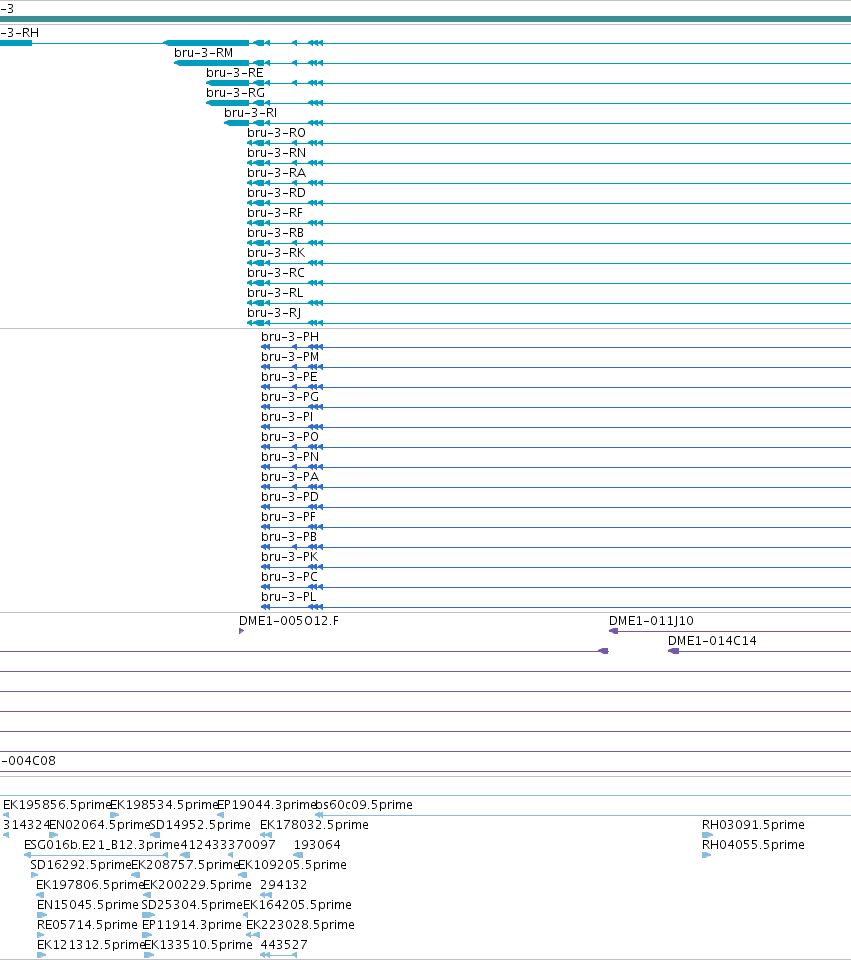Screen dimensions: 851x960
Task: Click the bru-3-RG transcript label
Action: pyautogui.click(x=235, y=92)
